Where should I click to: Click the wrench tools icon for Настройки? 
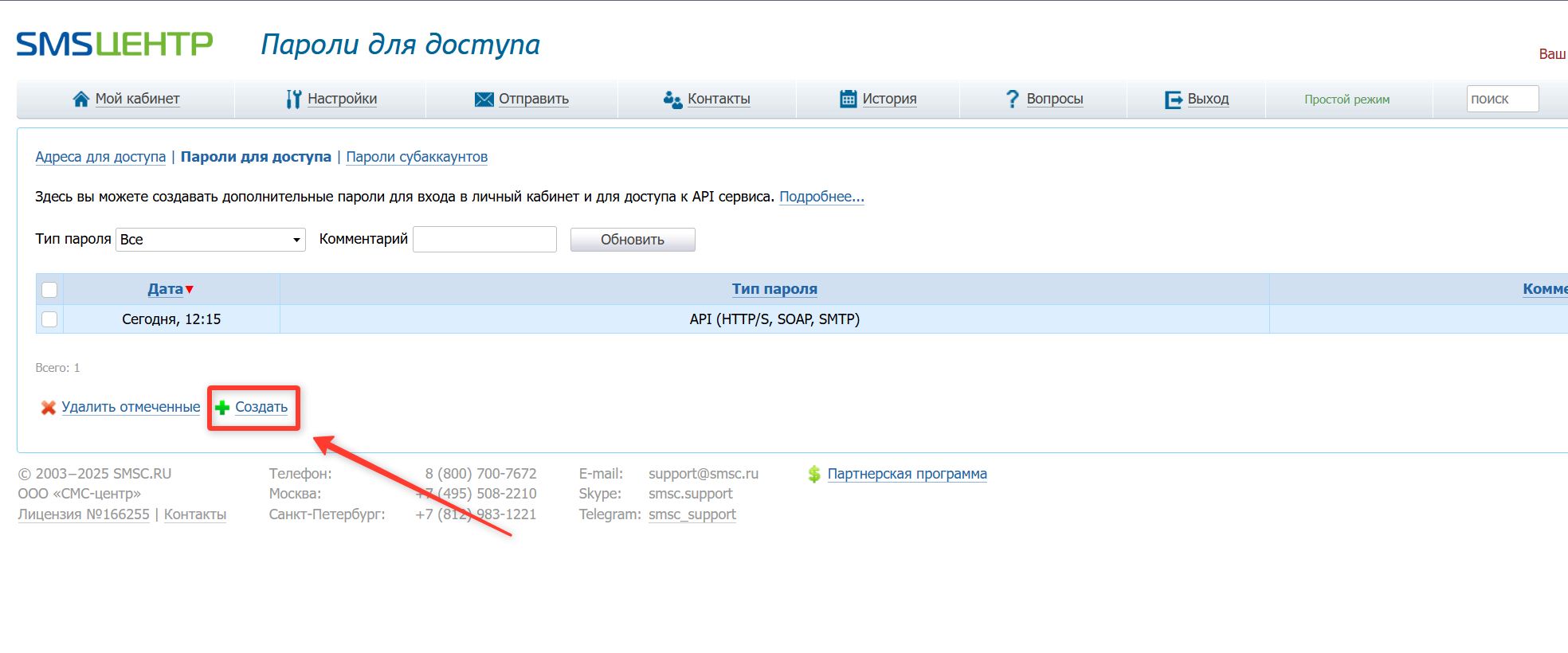tap(294, 99)
